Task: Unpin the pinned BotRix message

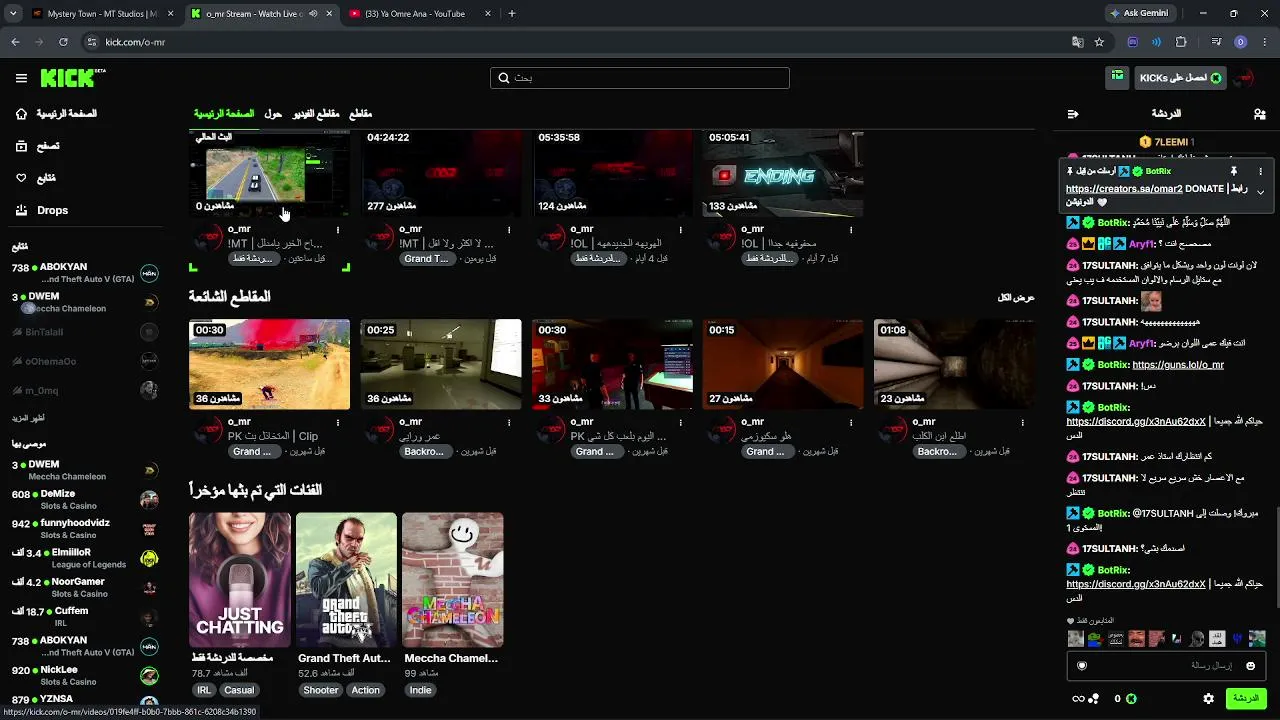Action: click(x=1234, y=171)
